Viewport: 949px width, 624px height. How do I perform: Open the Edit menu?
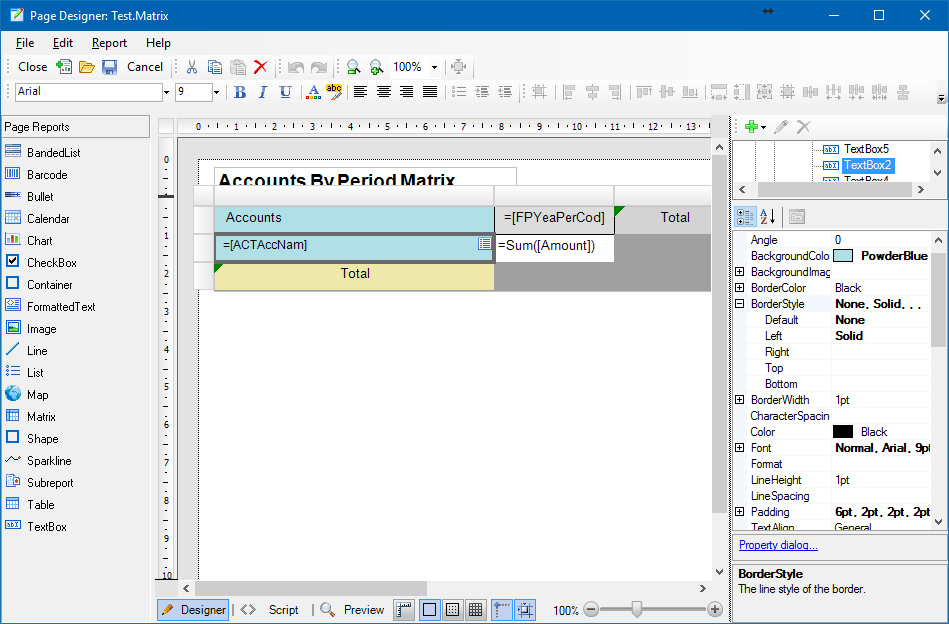[x=63, y=43]
